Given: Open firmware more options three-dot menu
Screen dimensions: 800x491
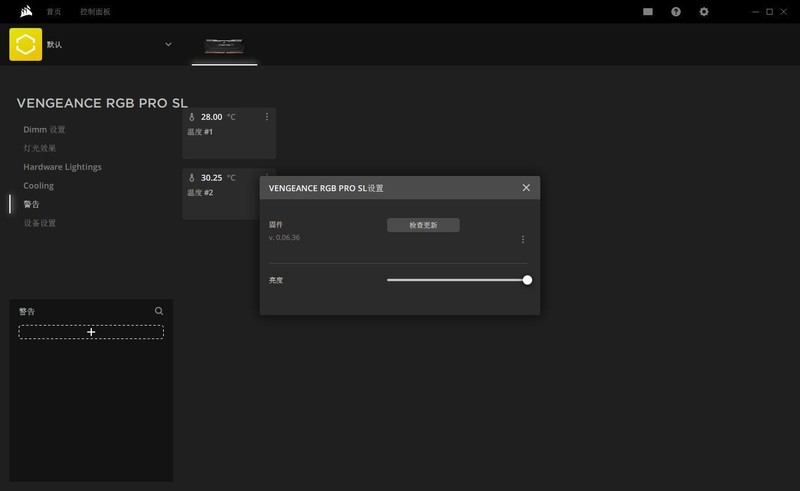Looking at the screenshot, I should pos(523,239).
